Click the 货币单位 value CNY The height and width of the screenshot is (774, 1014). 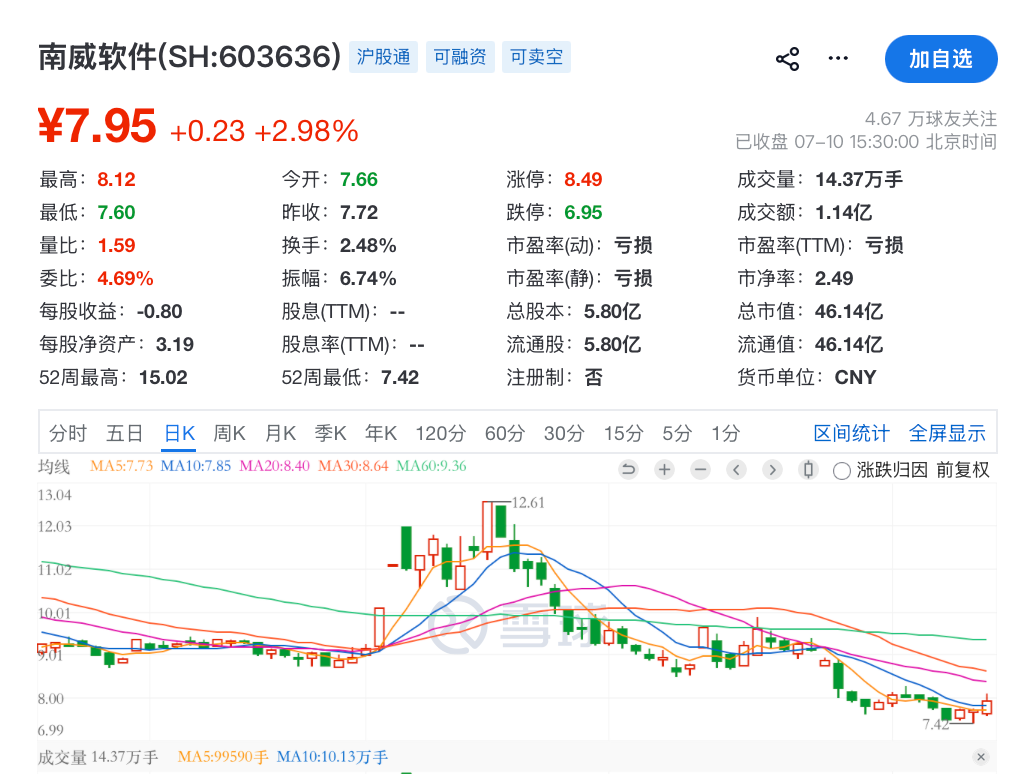point(856,377)
